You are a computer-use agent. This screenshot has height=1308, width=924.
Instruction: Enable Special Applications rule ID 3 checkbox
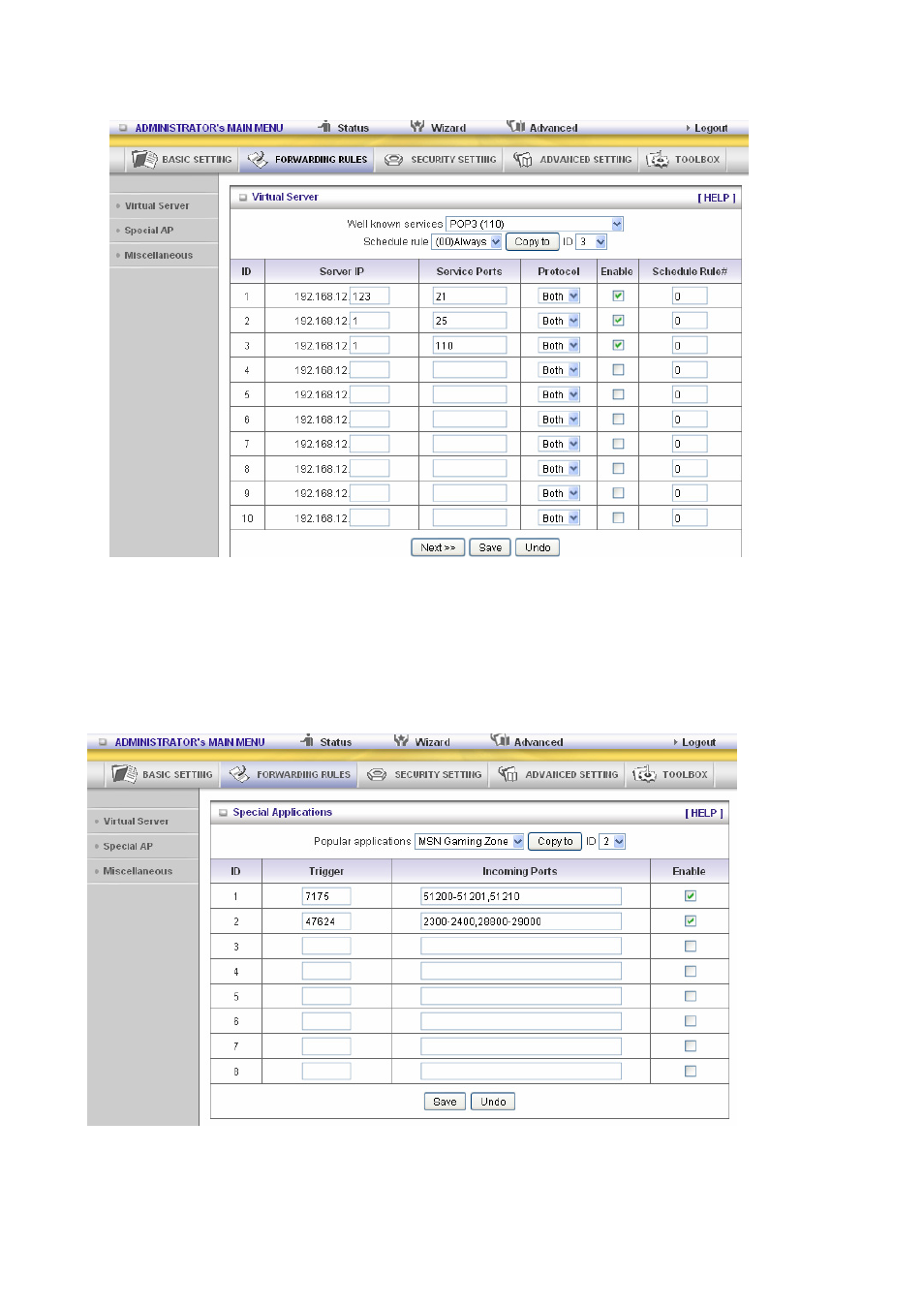pyautogui.click(x=691, y=947)
